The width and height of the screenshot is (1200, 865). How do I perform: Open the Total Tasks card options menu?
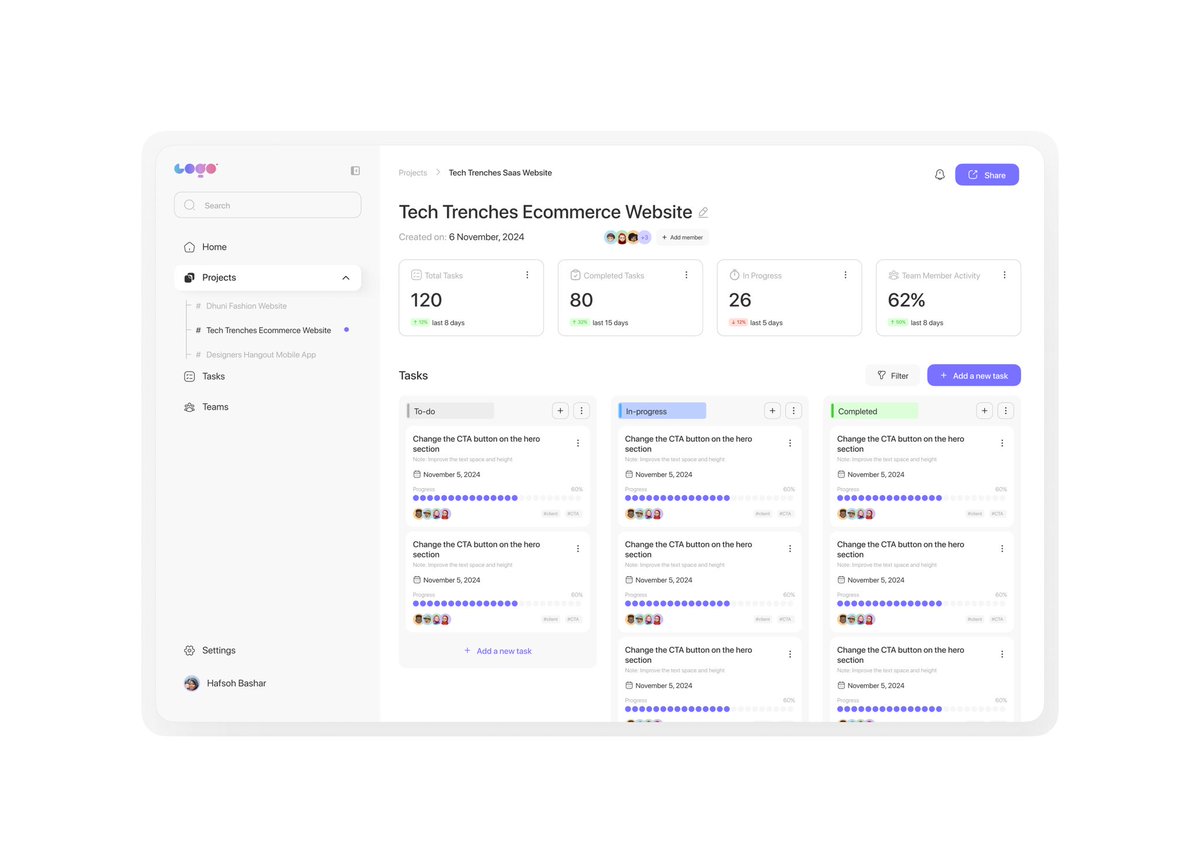[x=527, y=275]
